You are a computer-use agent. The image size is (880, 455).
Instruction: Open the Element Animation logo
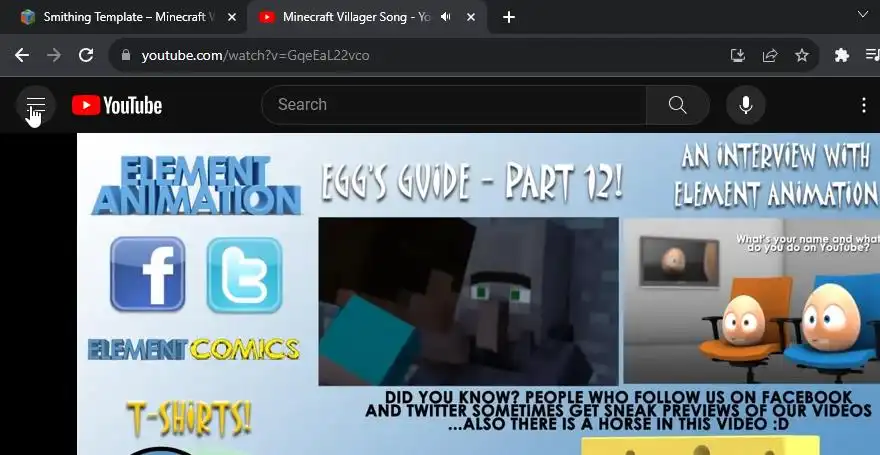[196, 185]
